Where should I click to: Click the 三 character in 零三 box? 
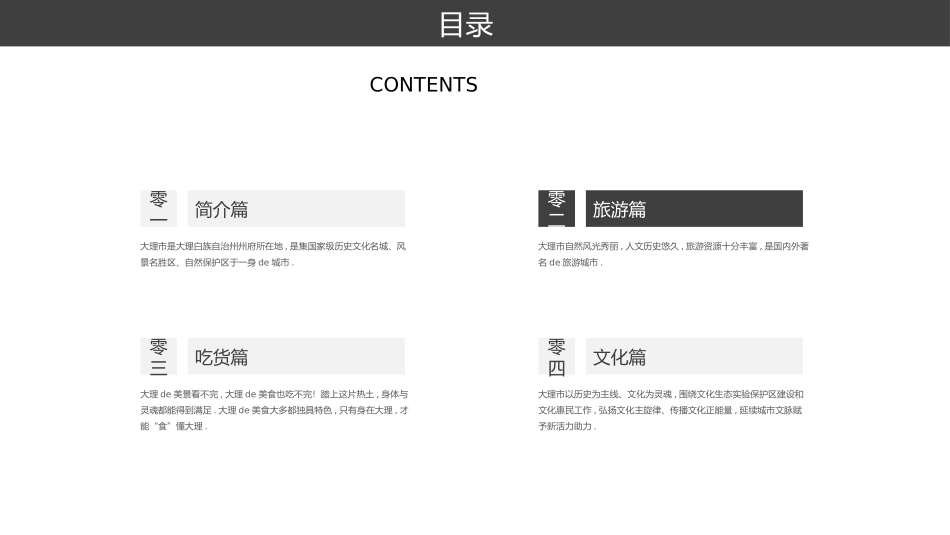point(159,368)
